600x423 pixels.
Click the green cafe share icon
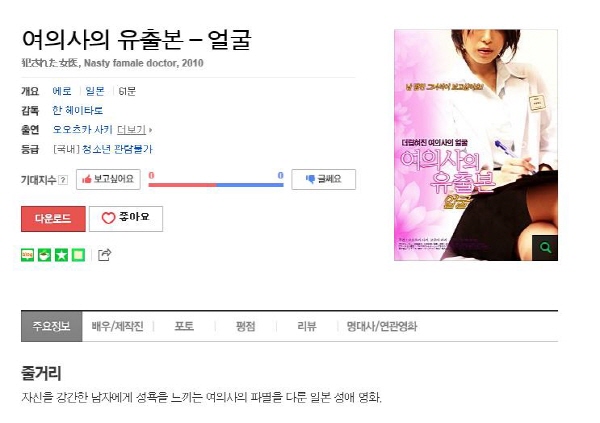click(x=44, y=255)
